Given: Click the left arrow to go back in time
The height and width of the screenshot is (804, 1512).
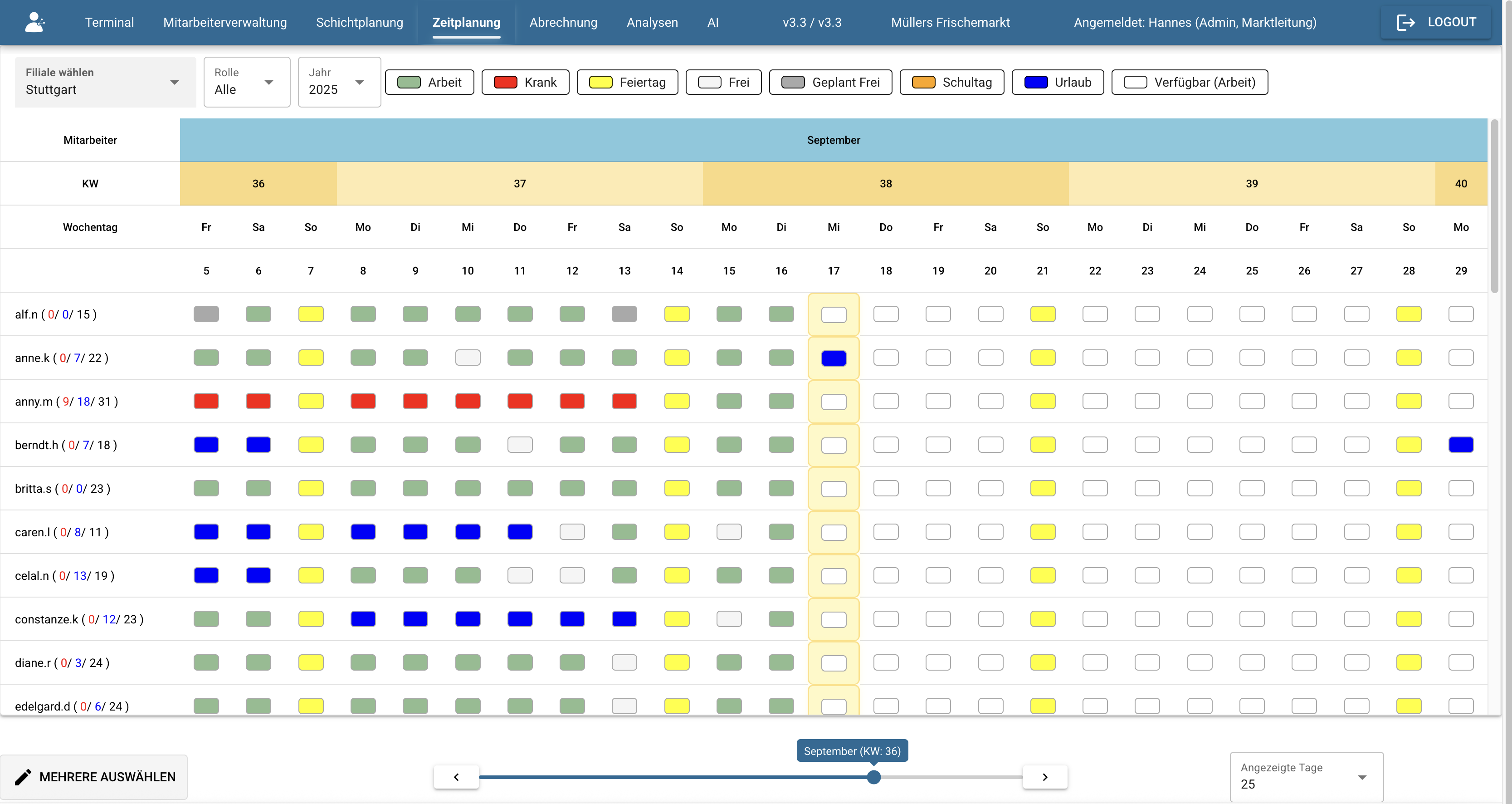Looking at the screenshot, I should 456,776.
